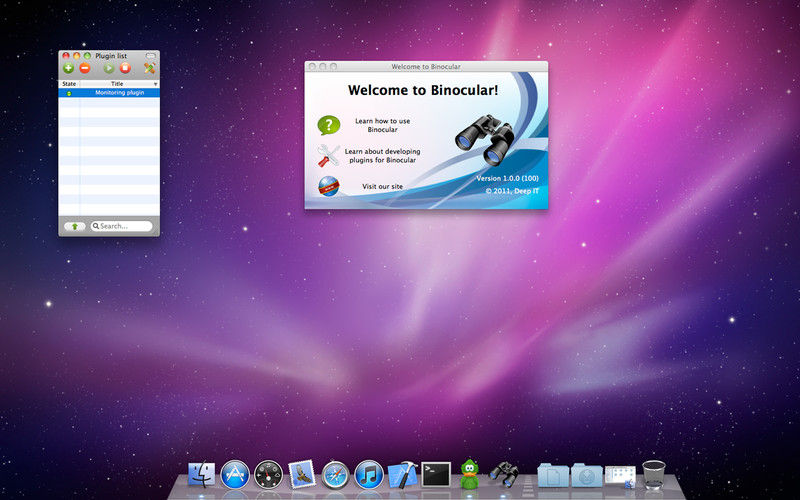Click the red remove plugin button
Screen dimensions: 800x500
(85, 68)
